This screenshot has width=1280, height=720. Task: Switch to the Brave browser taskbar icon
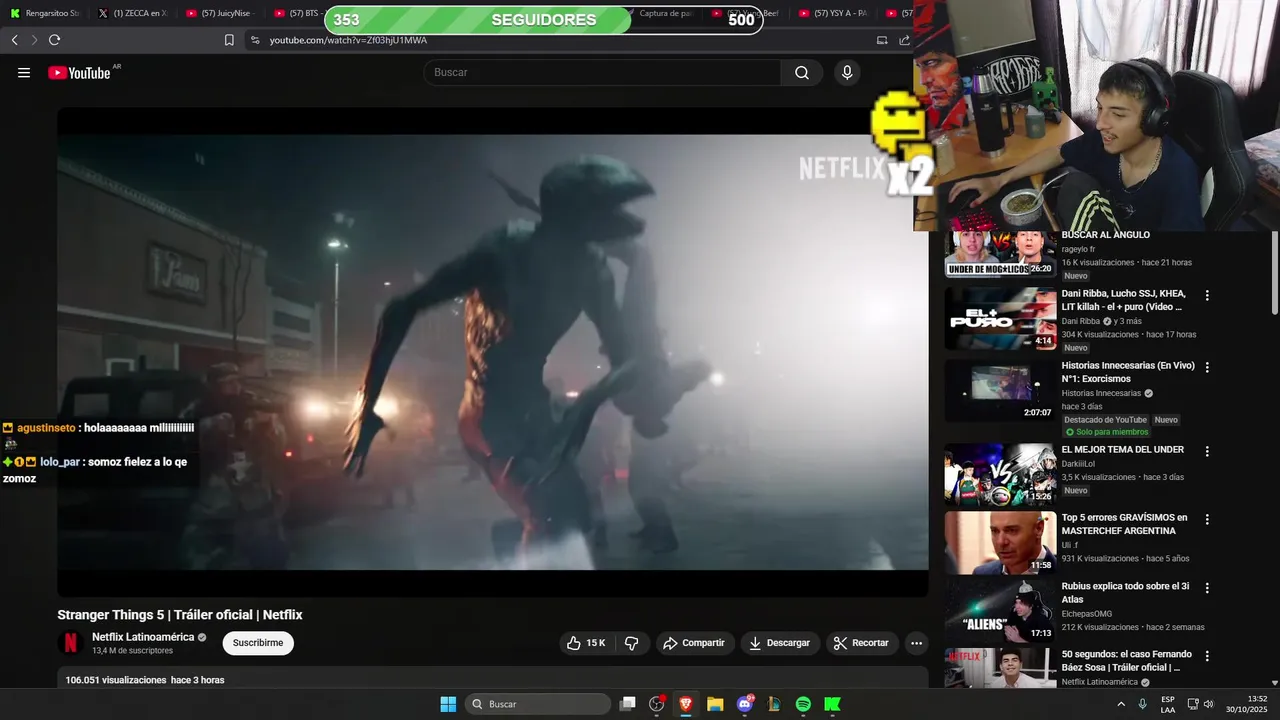686,704
